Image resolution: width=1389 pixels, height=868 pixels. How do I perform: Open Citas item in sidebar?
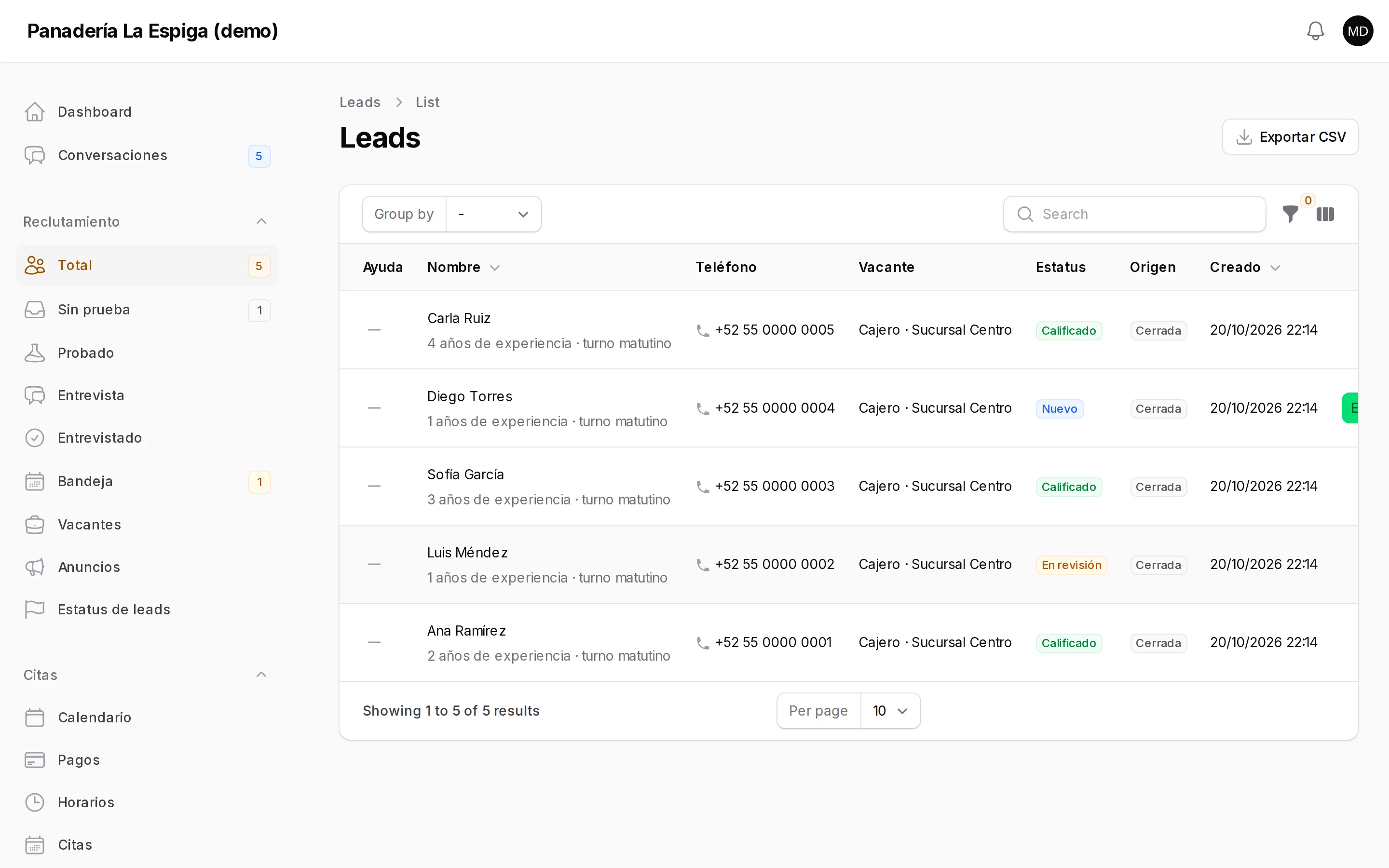pyautogui.click(x=147, y=845)
